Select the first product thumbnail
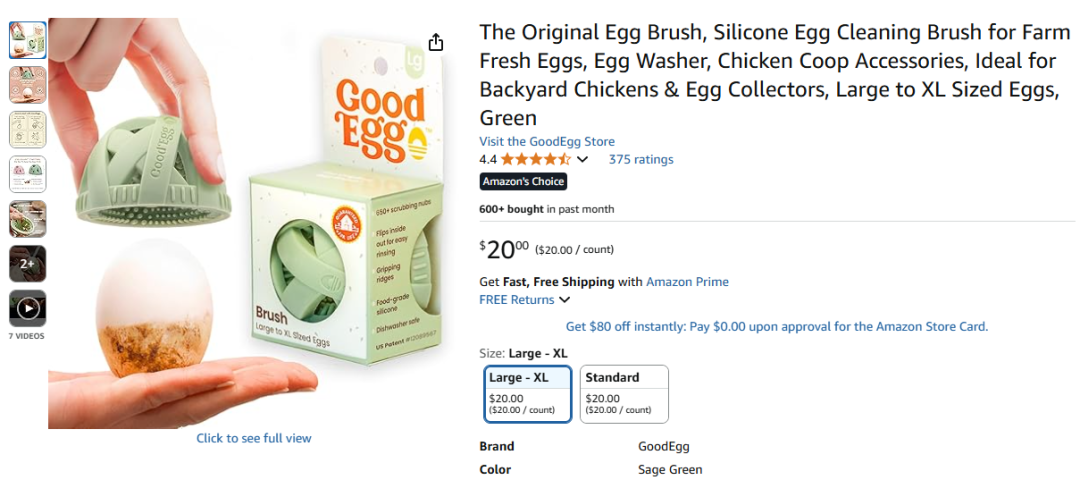The height and width of the screenshot is (480, 1080). click(27, 40)
